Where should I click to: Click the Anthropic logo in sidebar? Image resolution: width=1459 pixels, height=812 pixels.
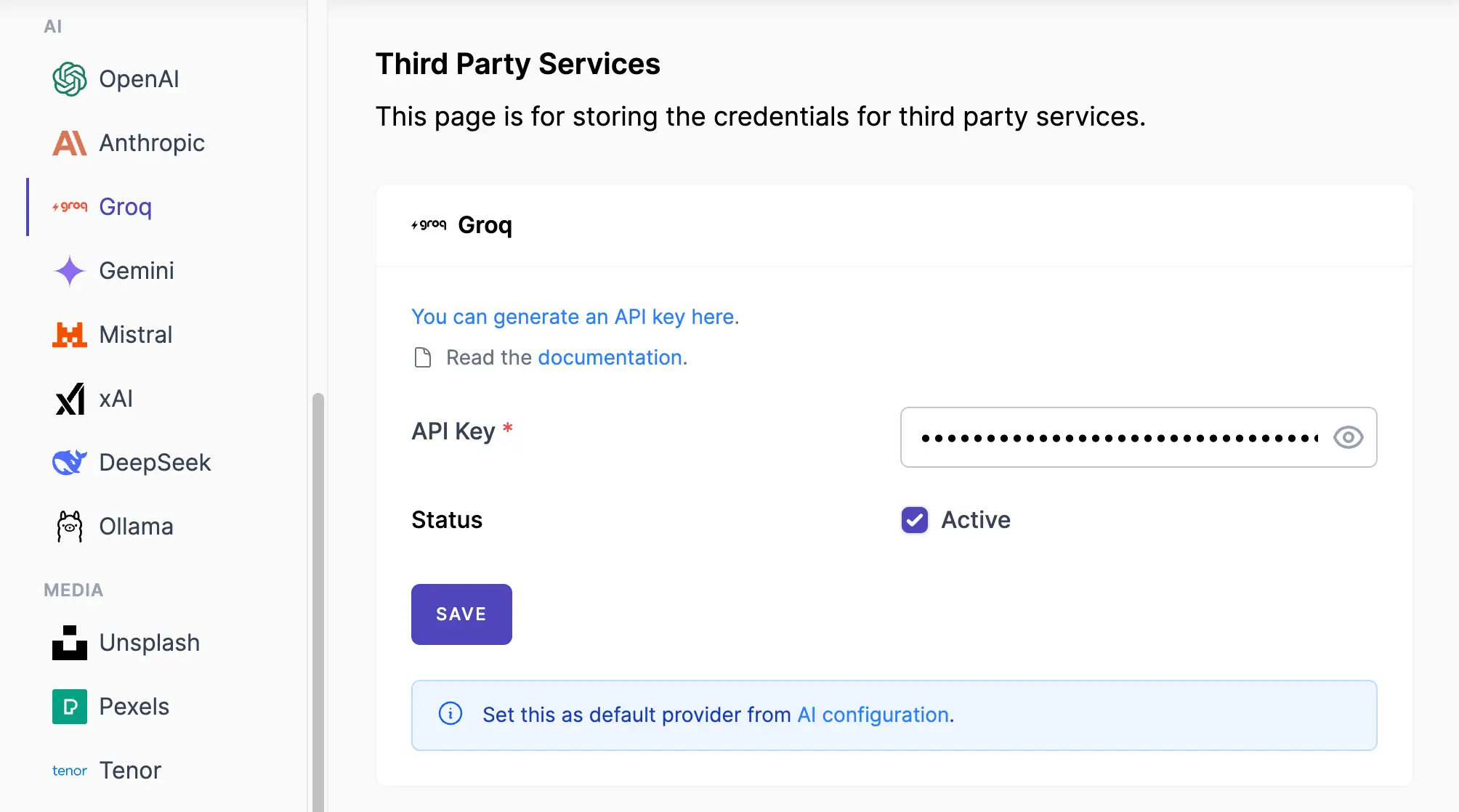pyautogui.click(x=70, y=143)
